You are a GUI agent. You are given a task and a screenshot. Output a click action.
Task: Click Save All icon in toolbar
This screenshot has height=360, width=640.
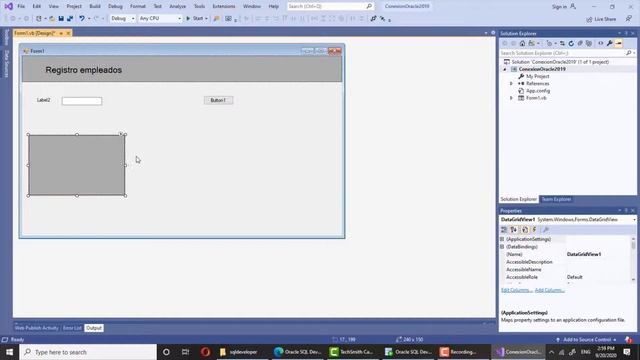70,19
